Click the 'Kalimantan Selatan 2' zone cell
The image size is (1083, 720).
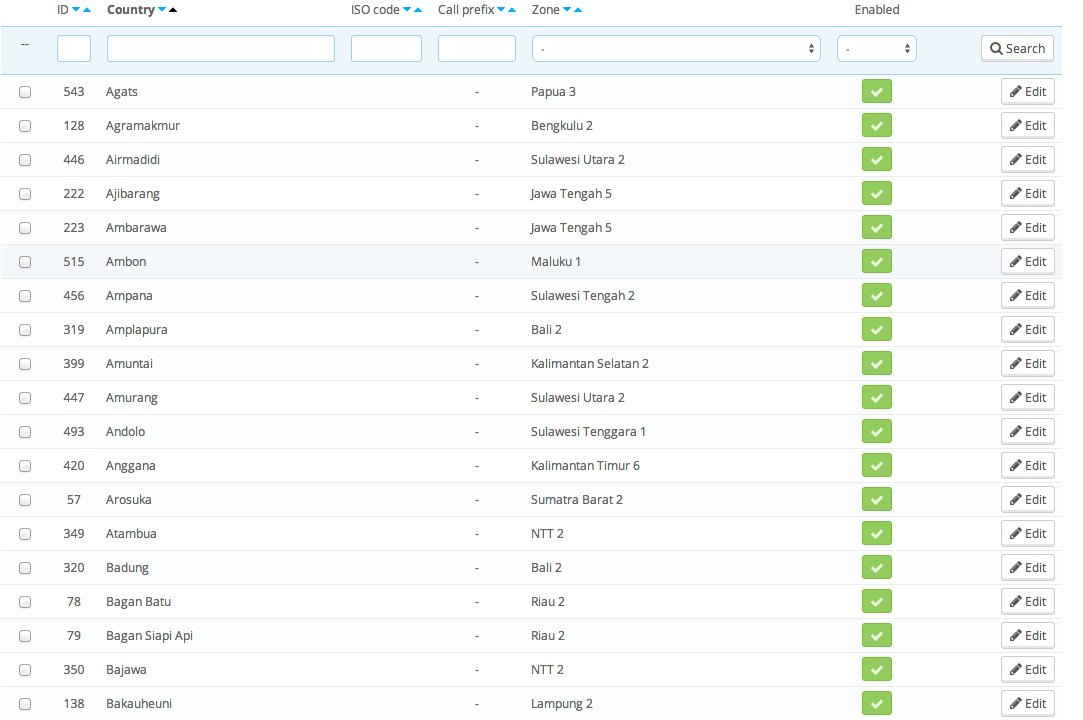[590, 363]
